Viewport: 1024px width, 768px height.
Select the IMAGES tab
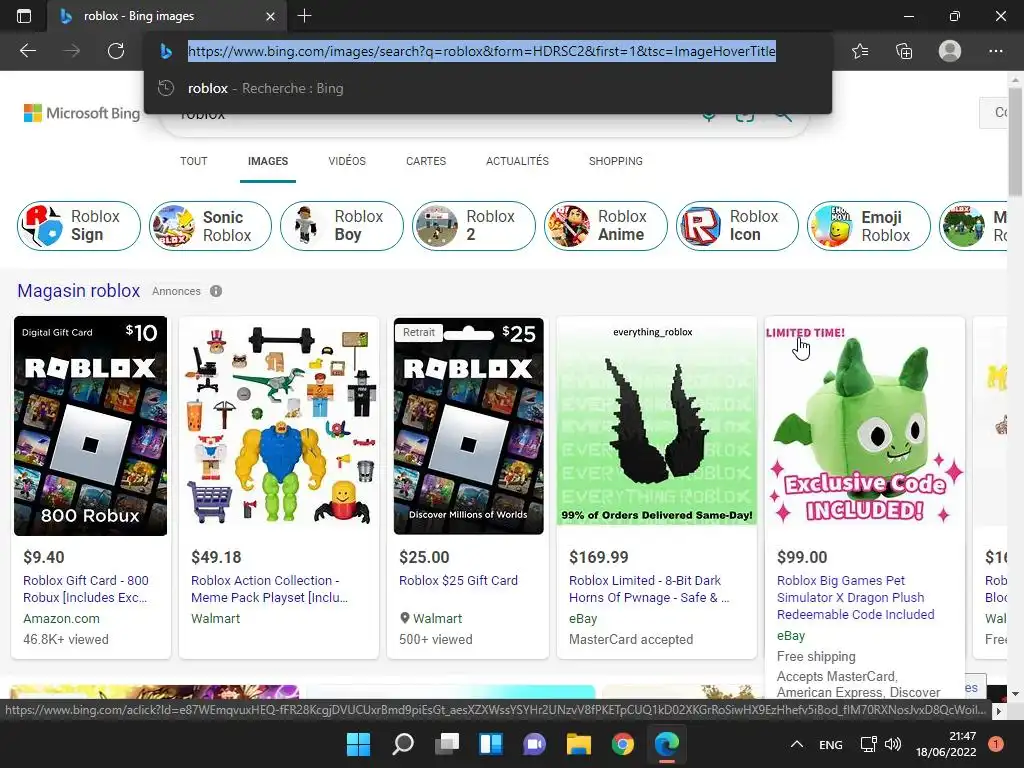point(268,161)
